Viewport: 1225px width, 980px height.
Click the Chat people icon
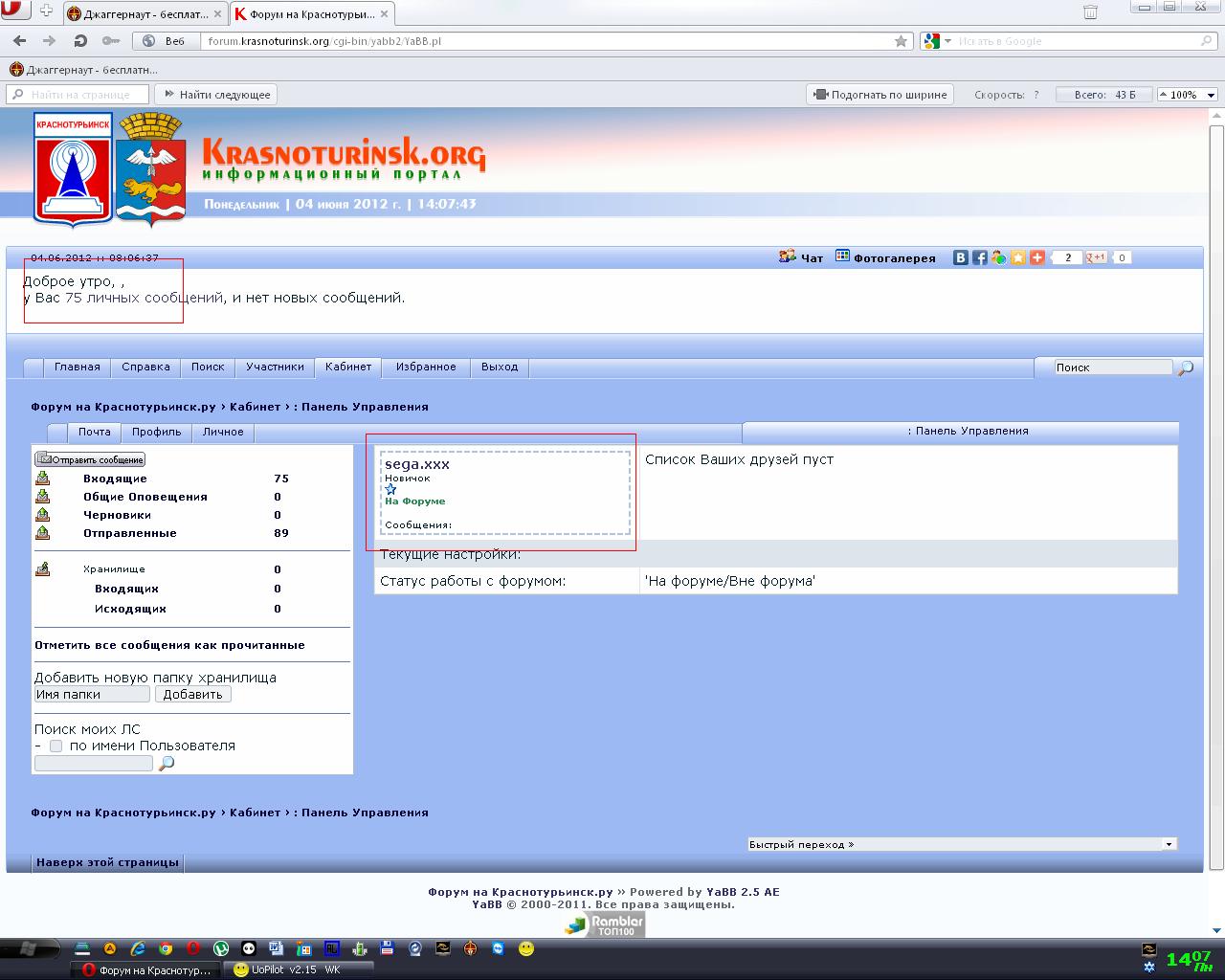coord(788,256)
